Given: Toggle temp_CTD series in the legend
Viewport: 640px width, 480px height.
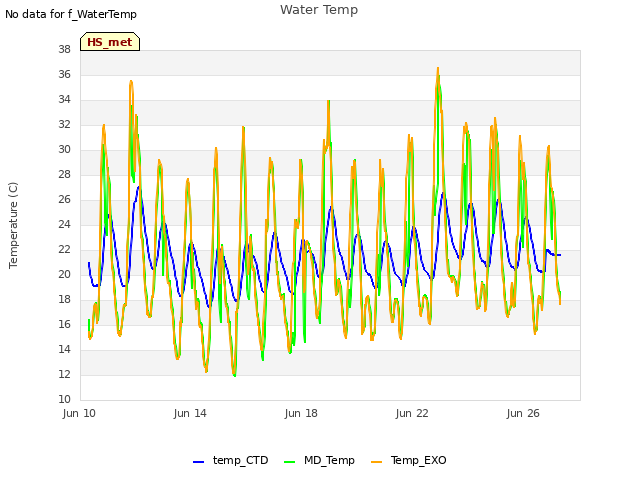Looking at the screenshot, I should point(231,460).
